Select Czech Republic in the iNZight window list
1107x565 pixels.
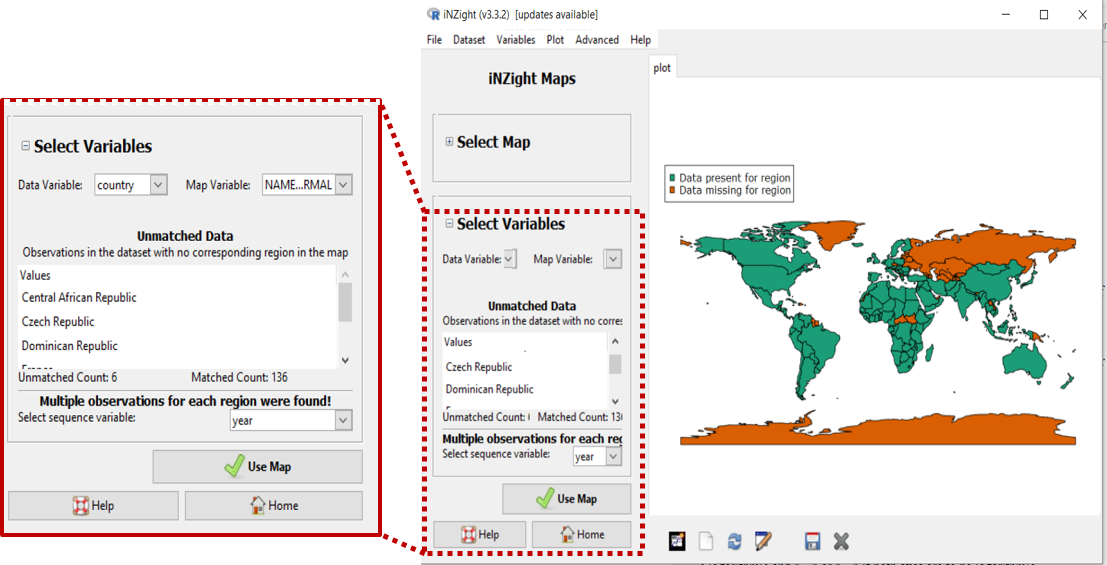point(479,367)
